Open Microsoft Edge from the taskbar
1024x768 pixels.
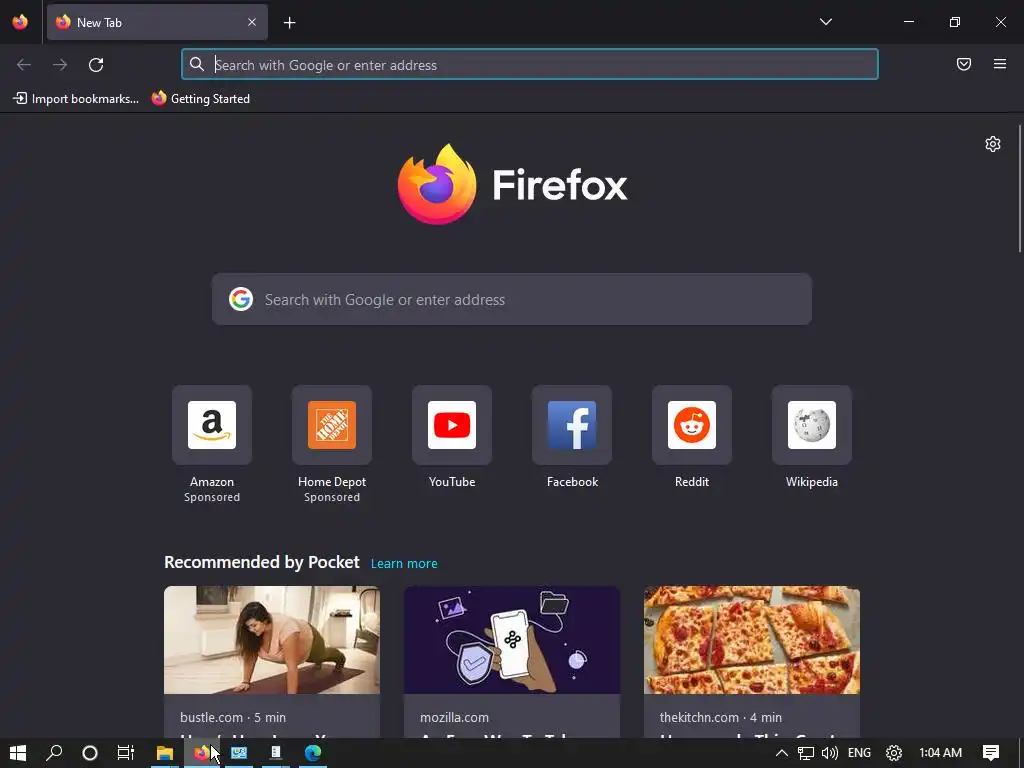(x=313, y=753)
